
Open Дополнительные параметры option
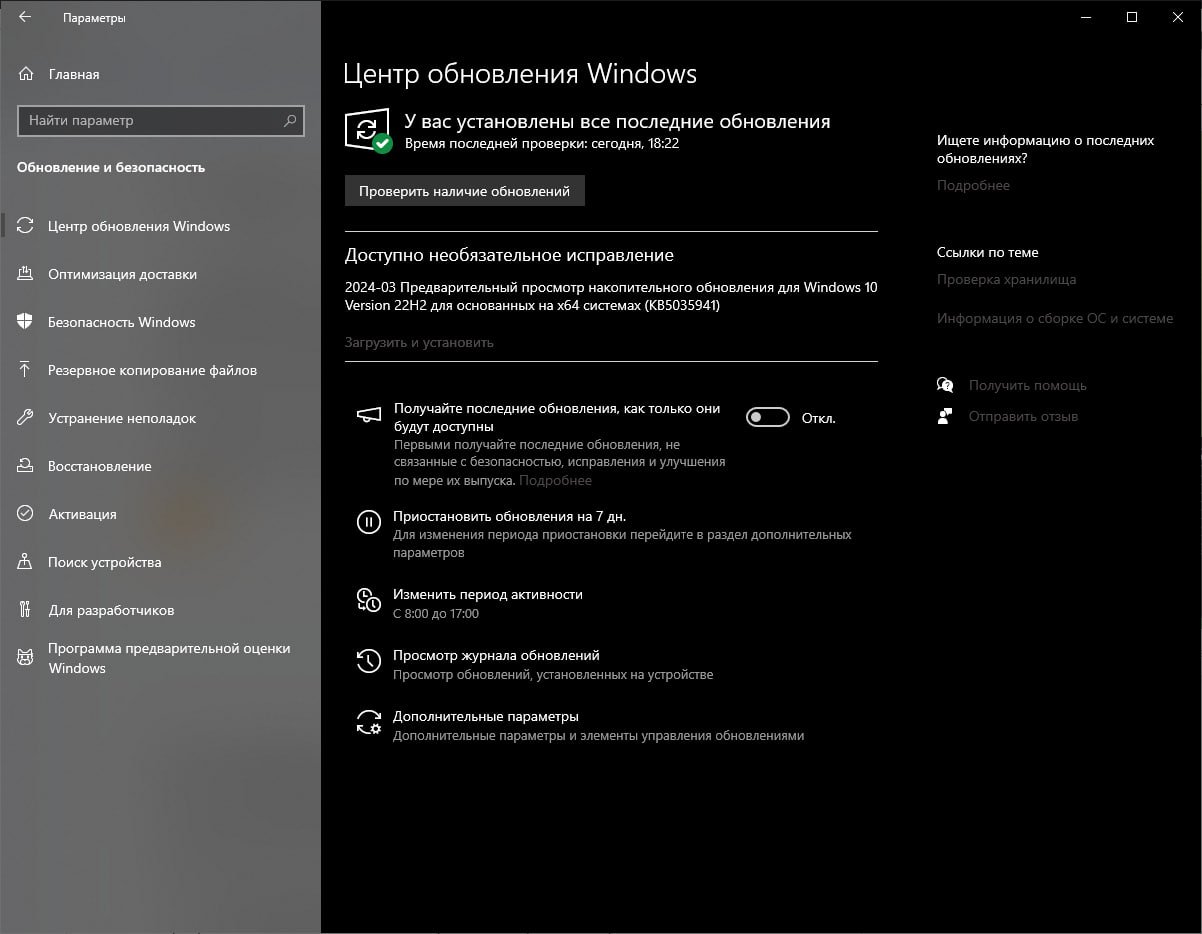(x=486, y=716)
